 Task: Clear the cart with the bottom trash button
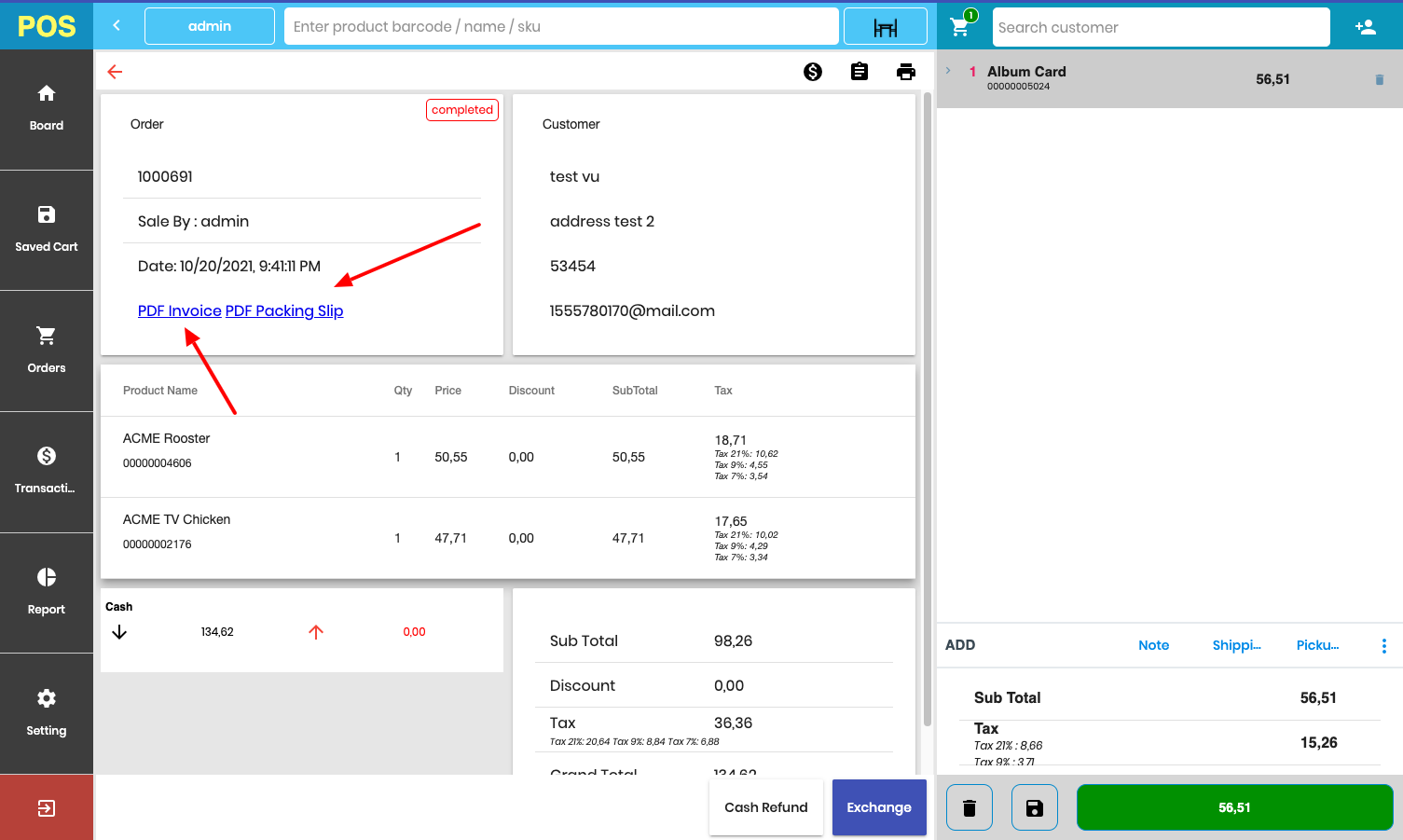pos(970,807)
